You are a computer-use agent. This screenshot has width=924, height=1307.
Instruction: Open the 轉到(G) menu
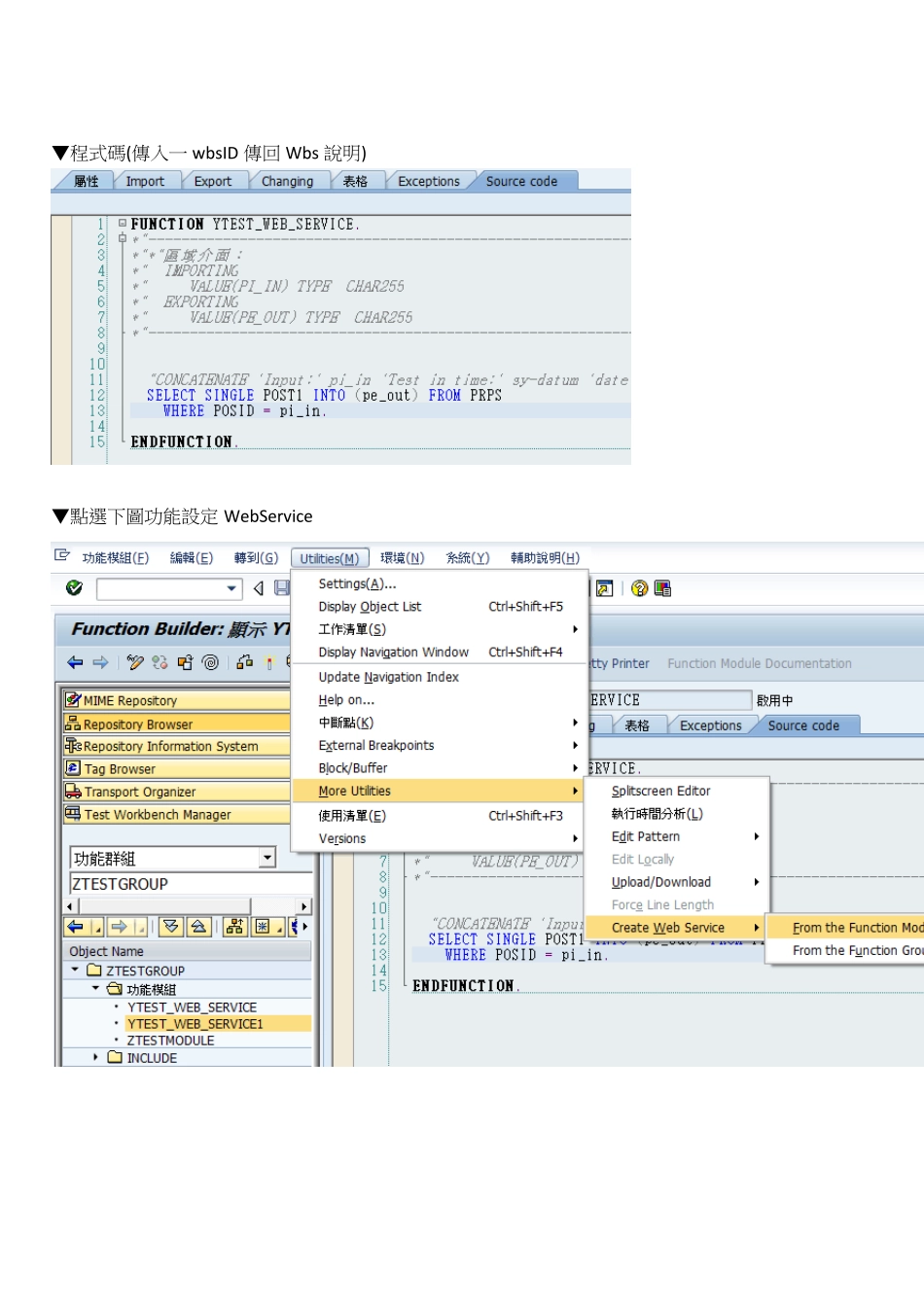pos(256,558)
